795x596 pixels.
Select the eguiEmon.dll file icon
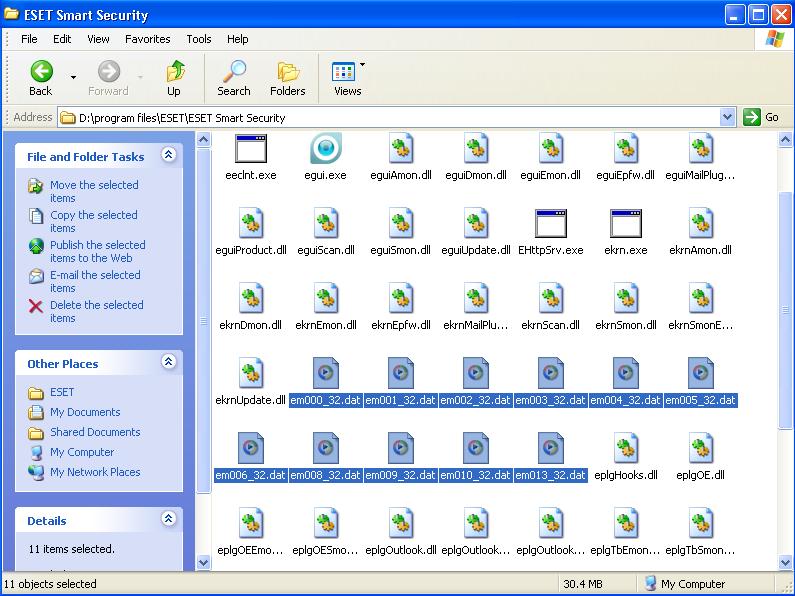[x=551, y=148]
